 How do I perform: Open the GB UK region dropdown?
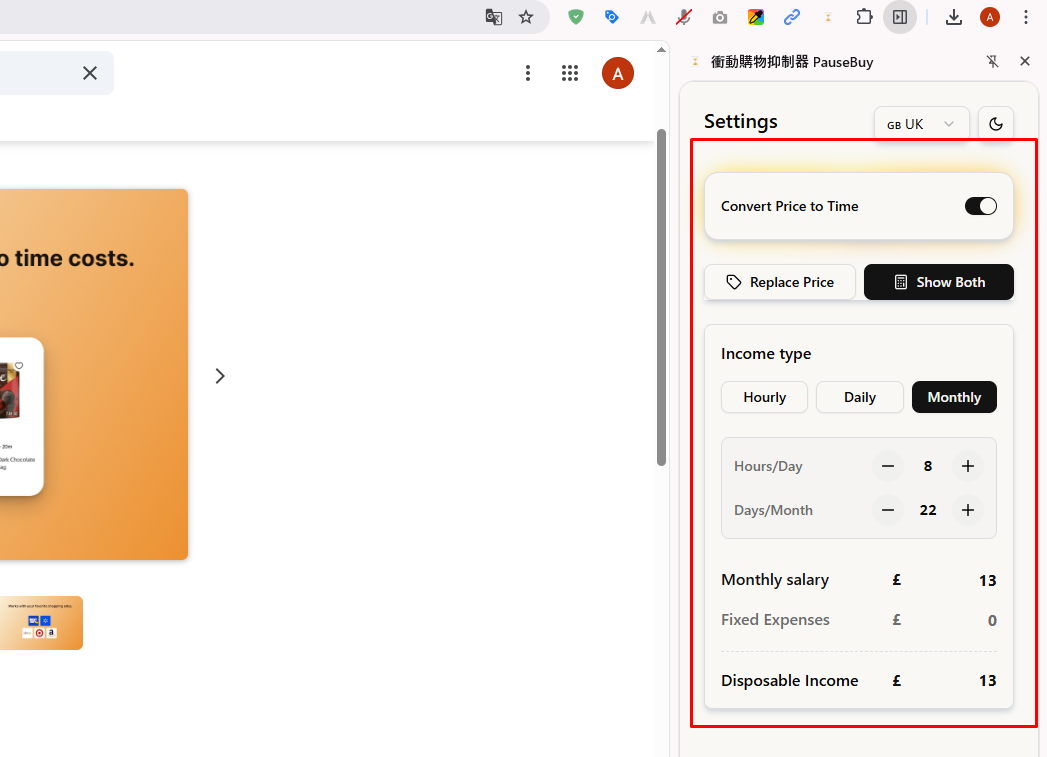[x=921, y=123]
